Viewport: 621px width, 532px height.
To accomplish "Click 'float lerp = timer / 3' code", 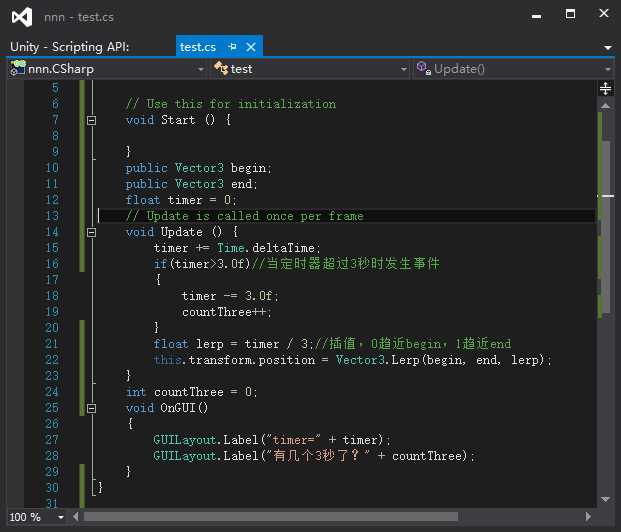I will coord(231,344).
